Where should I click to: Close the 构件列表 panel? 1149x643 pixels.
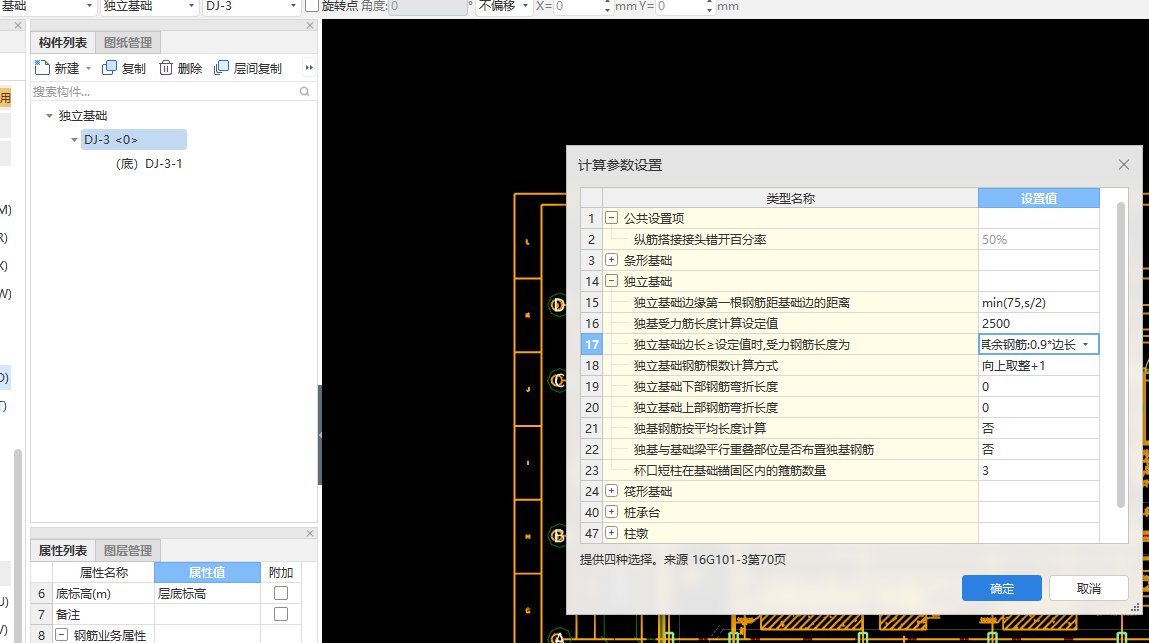tap(310, 26)
